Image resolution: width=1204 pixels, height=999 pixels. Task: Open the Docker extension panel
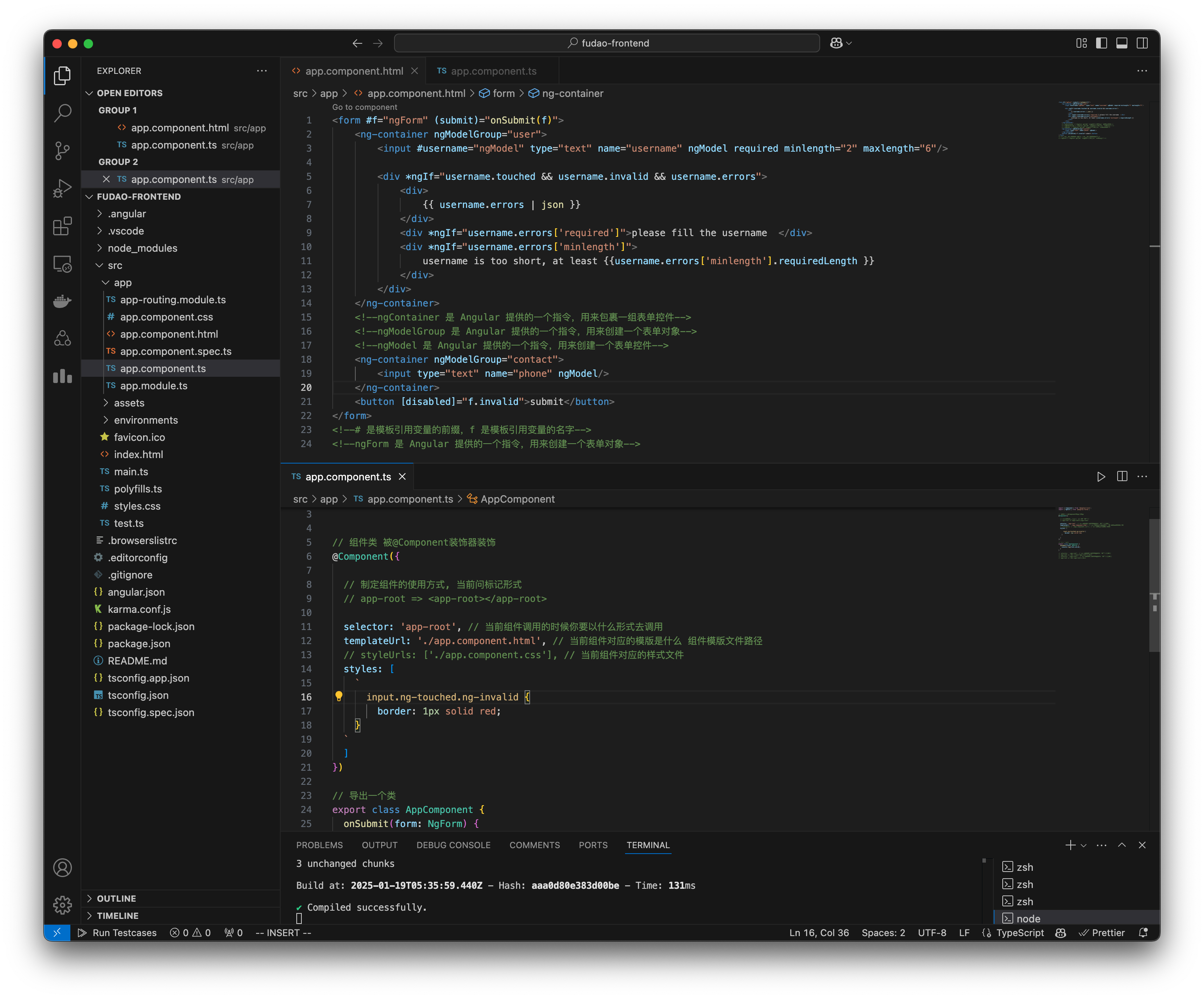click(x=63, y=301)
